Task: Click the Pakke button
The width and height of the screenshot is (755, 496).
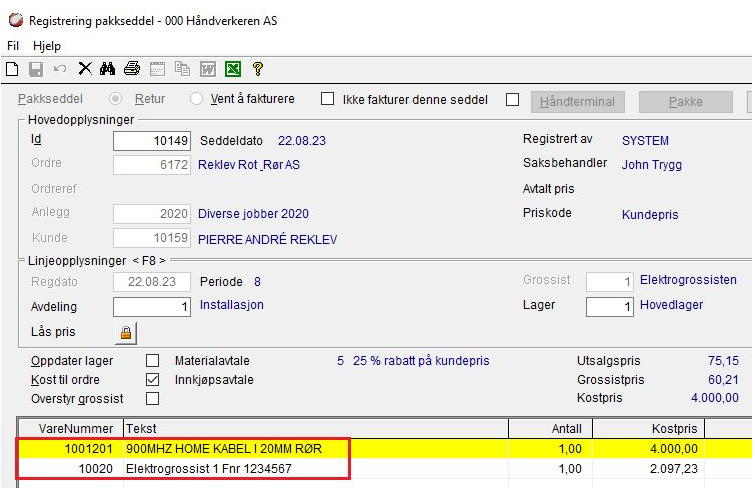Action: (686, 102)
